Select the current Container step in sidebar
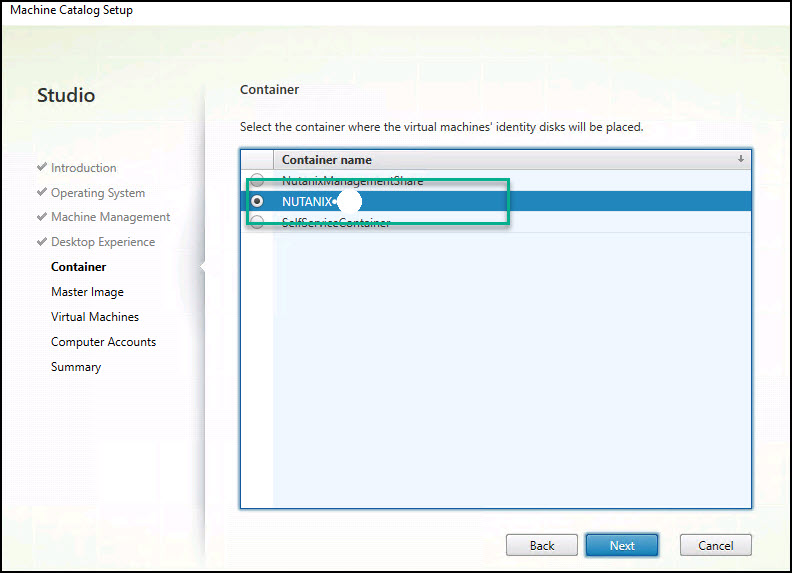The height and width of the screenshot is (573, 792). (78, 267)
